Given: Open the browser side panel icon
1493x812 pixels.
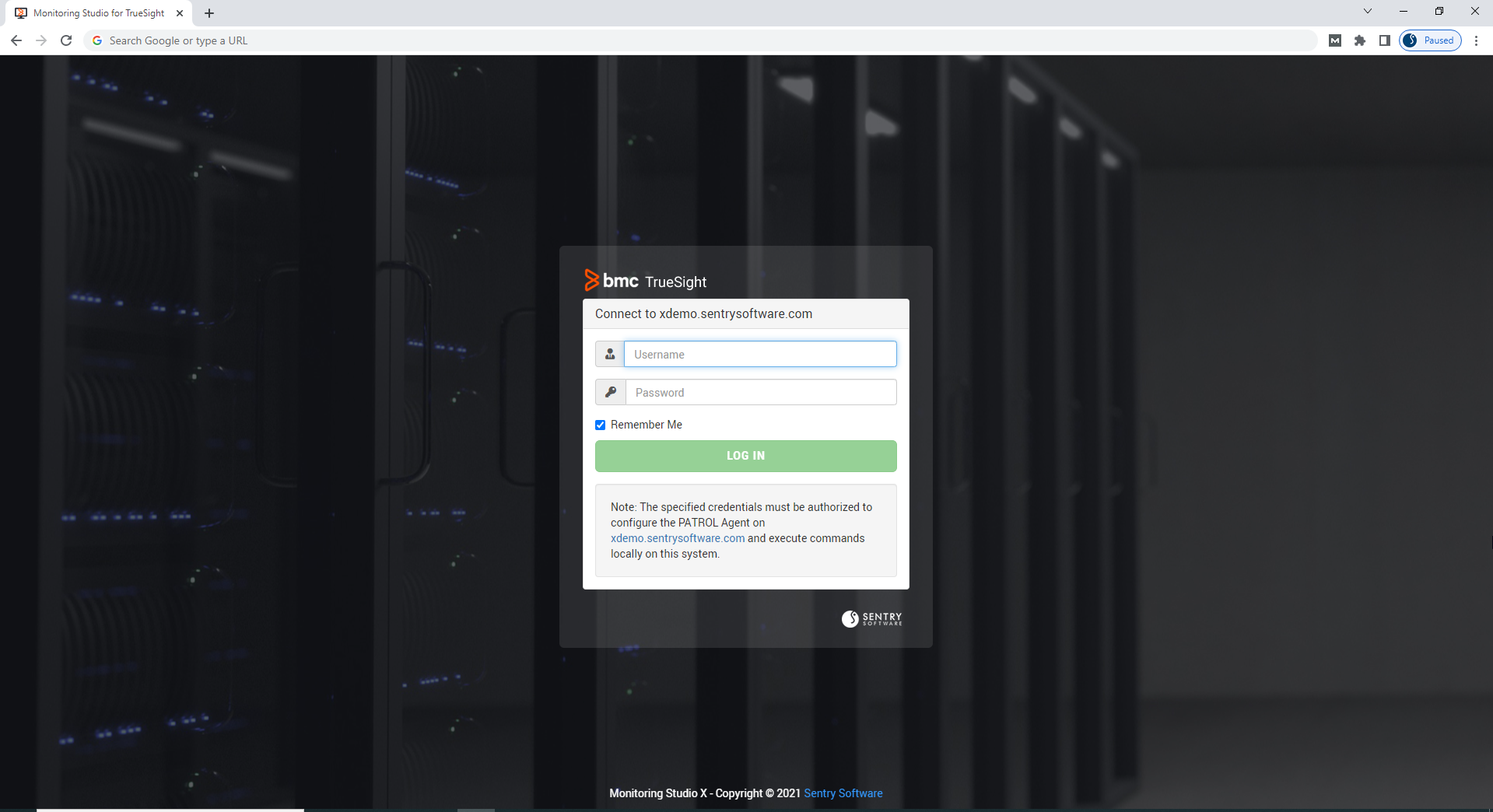Looking at the screenshot, I should 1385,40.
